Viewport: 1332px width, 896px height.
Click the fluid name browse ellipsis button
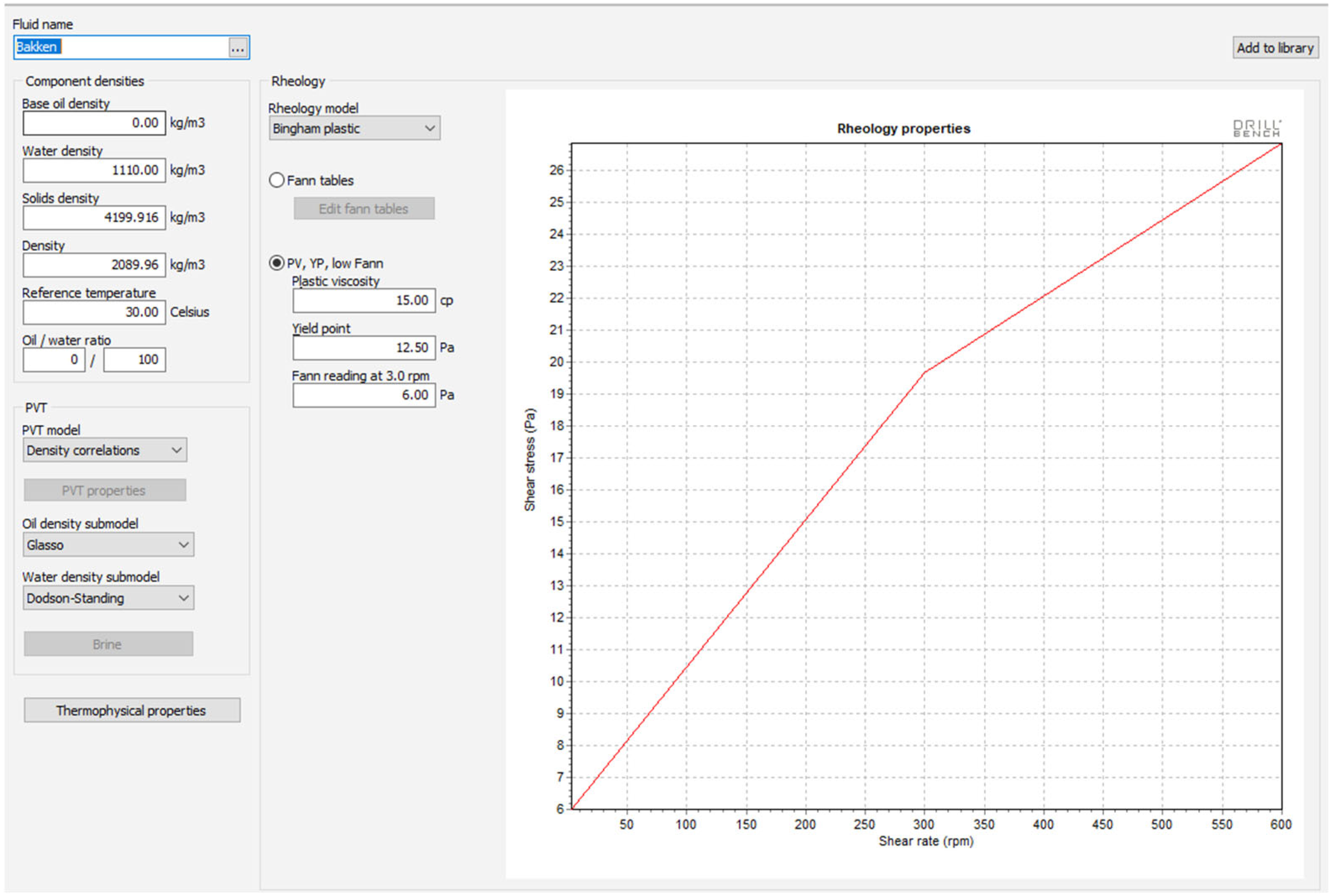pyautogui.click(x=237, y=48)
